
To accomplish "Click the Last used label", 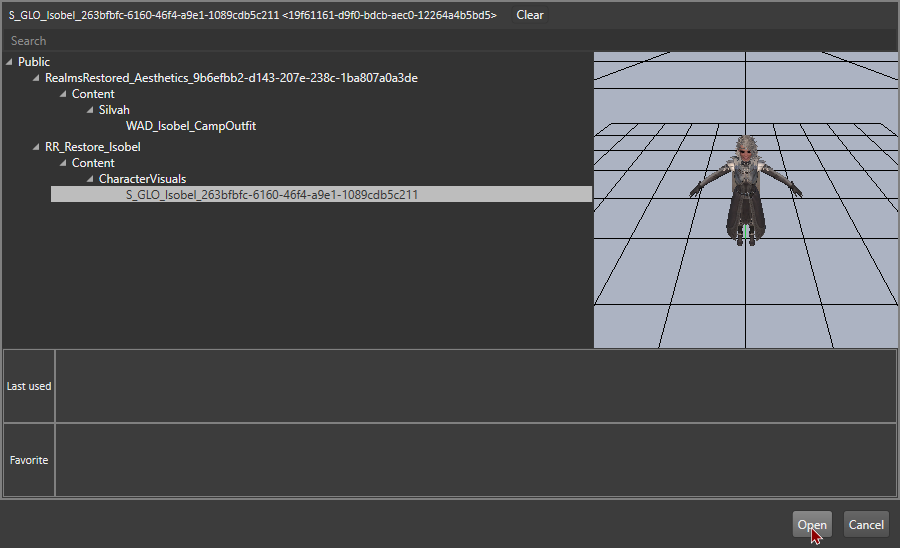I will pyautogui.click(x=29, y=386).
